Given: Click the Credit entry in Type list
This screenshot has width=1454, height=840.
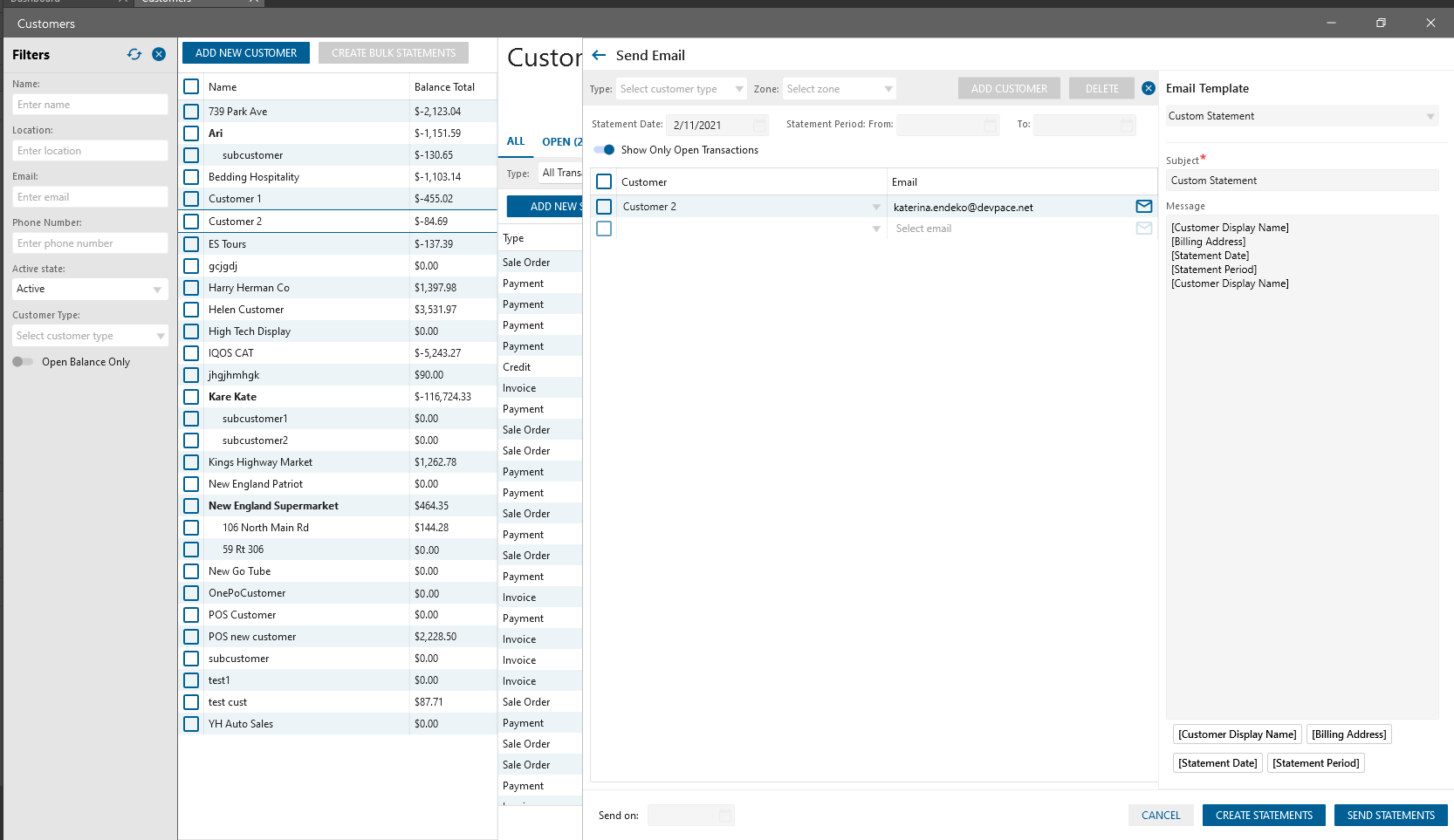Looking at the screenshot, I should [x=517, y=367].
